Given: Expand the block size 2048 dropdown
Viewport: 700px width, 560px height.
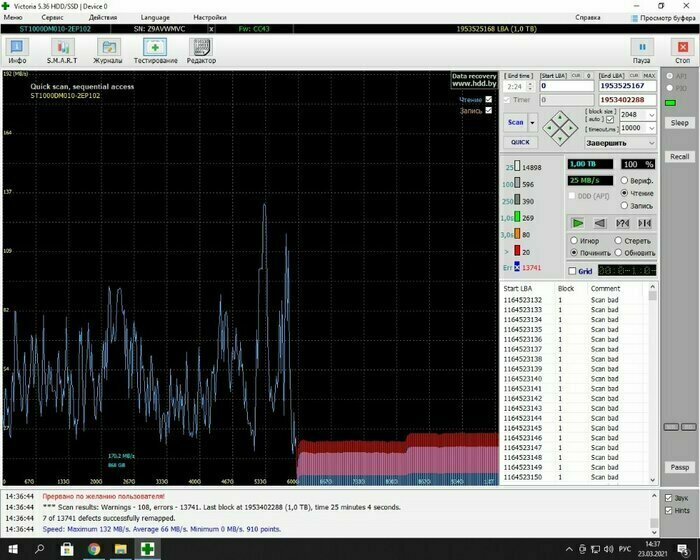Looking at the screenshot, I should click(653, 115).
